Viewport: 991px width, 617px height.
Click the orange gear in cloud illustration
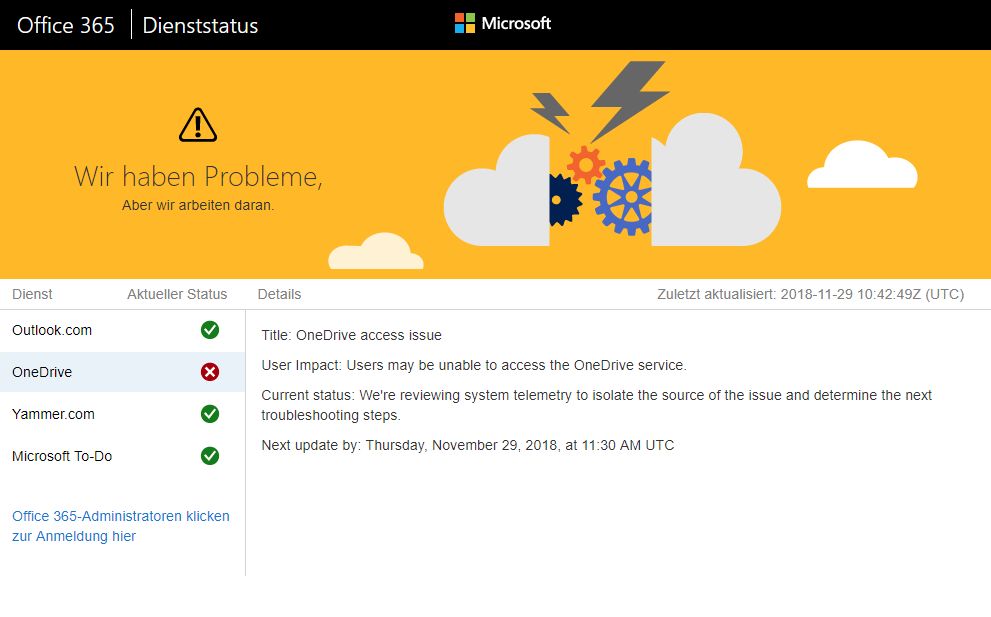click(x=585, y=162)
